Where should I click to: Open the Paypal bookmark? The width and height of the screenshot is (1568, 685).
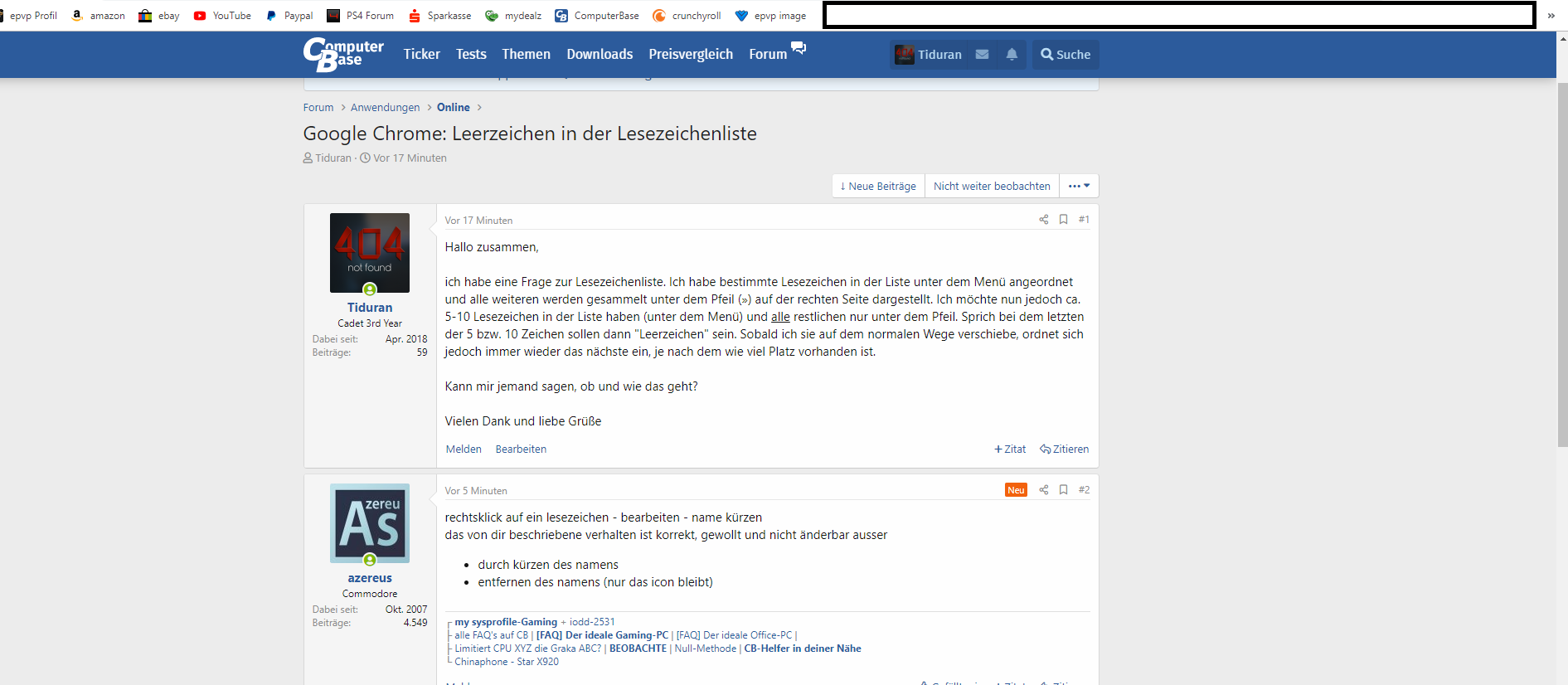289,16
